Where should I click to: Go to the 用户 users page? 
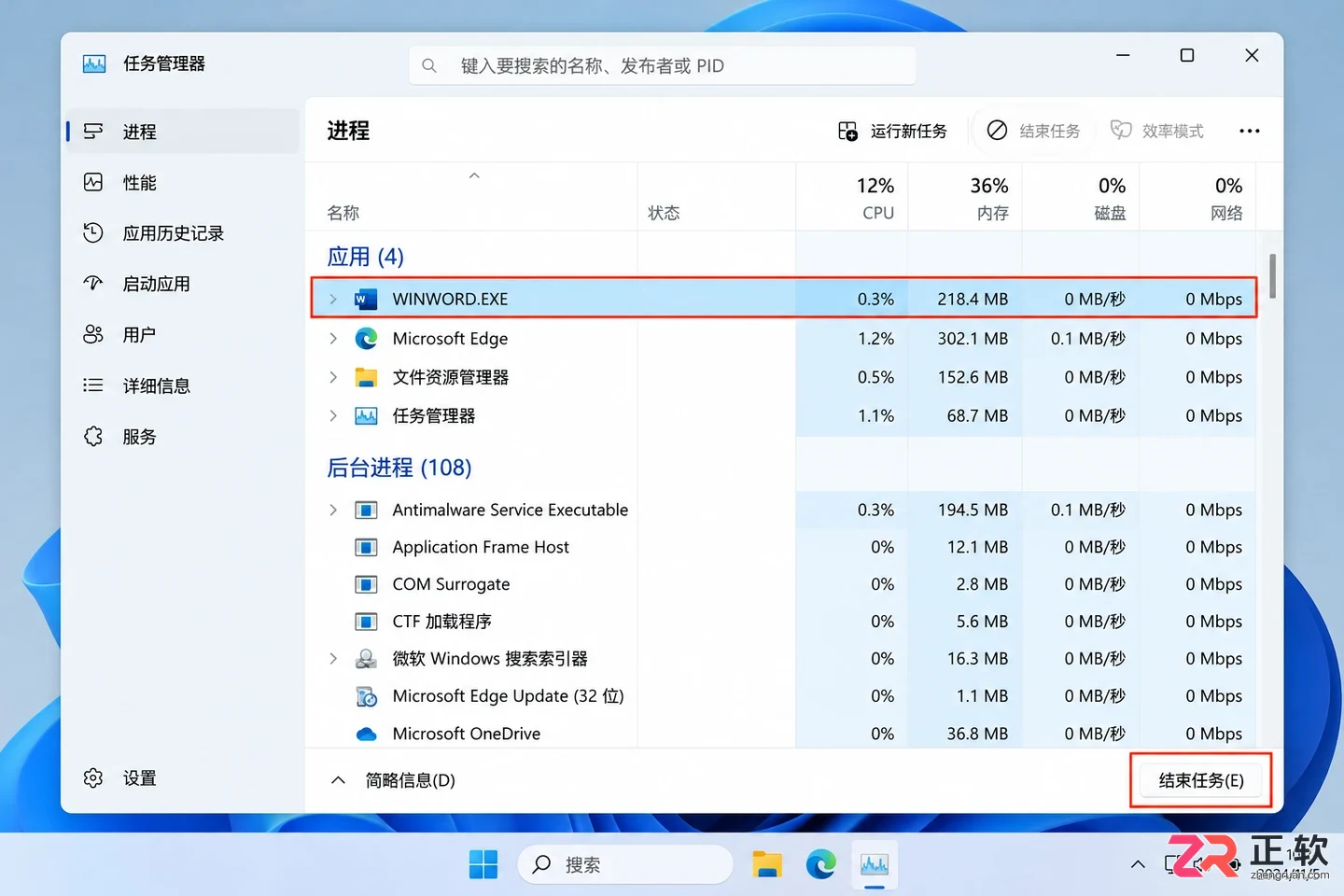pyautogui.click(x=182, y=334)
